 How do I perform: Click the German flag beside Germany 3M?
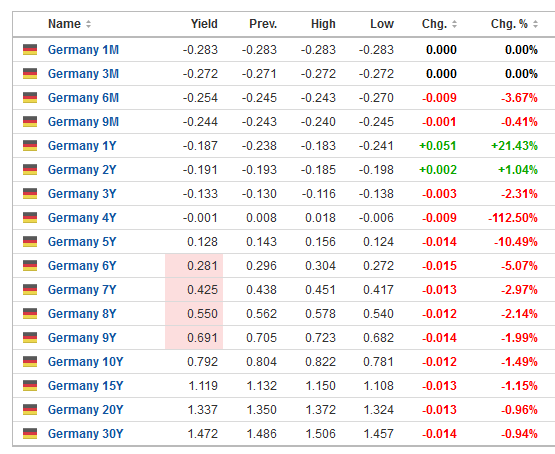pyautogui.click(x=30, y=74)
